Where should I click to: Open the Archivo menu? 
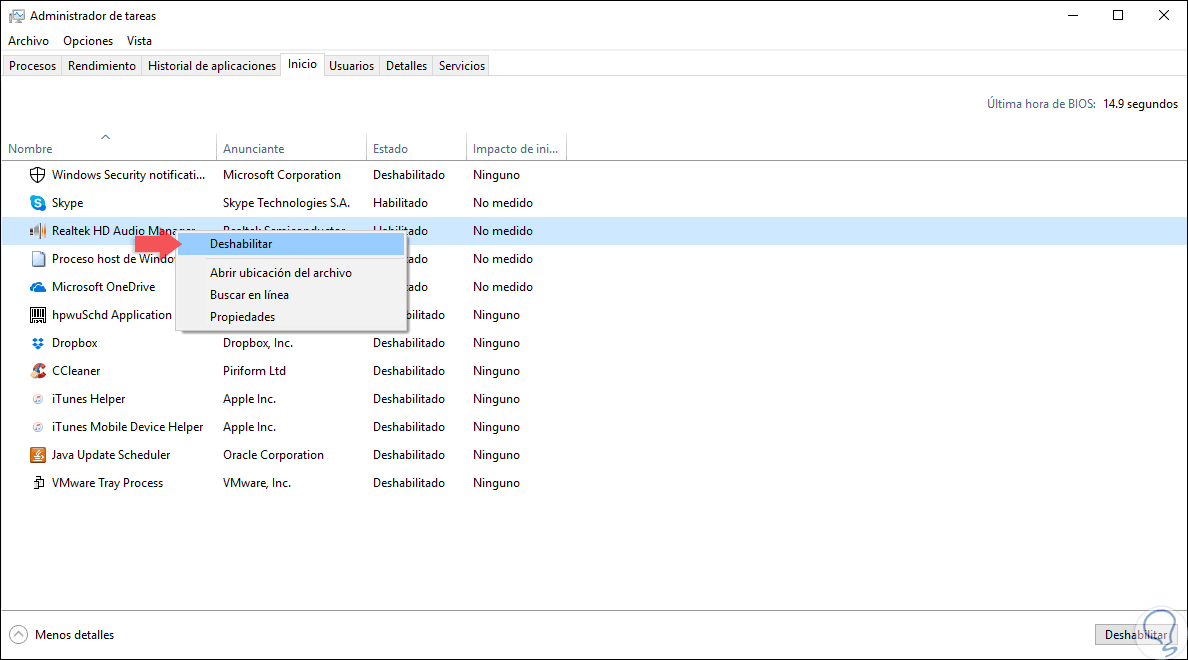tap(28, 41)
